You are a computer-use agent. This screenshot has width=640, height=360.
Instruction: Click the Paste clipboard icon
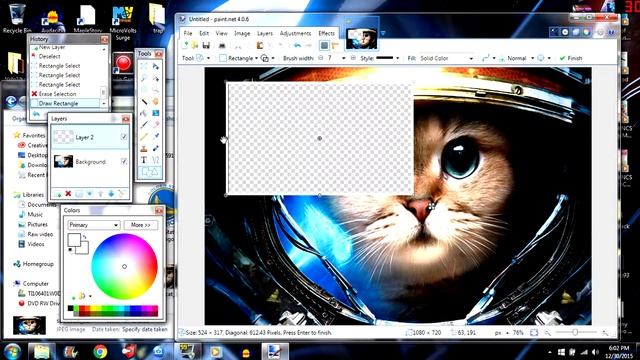point(260,45)
